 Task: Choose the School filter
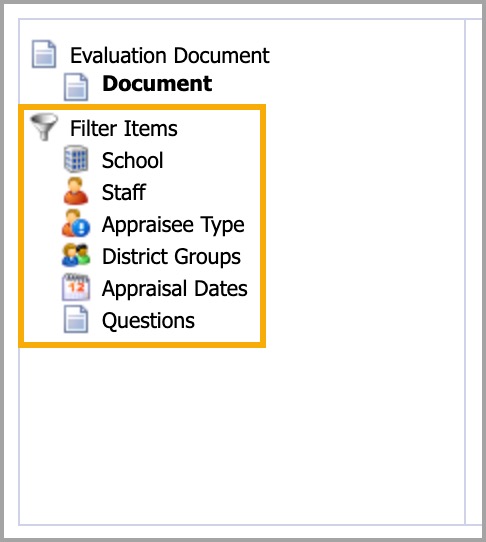[132, 160]
